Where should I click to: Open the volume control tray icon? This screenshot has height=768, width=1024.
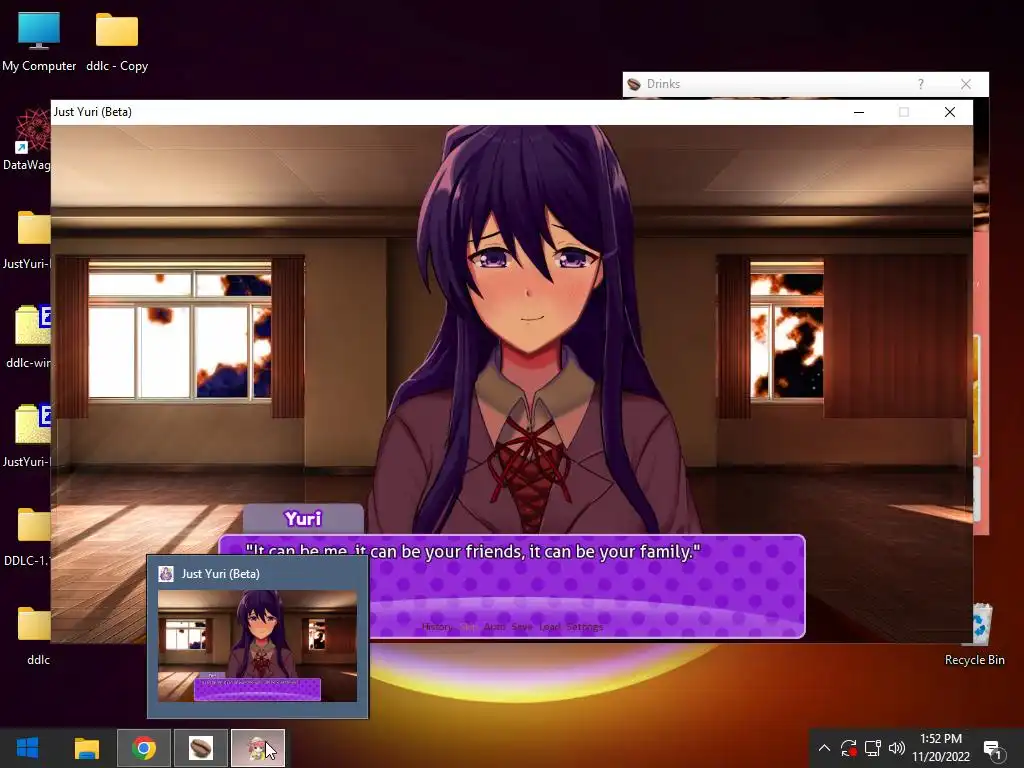pos(897,748)
